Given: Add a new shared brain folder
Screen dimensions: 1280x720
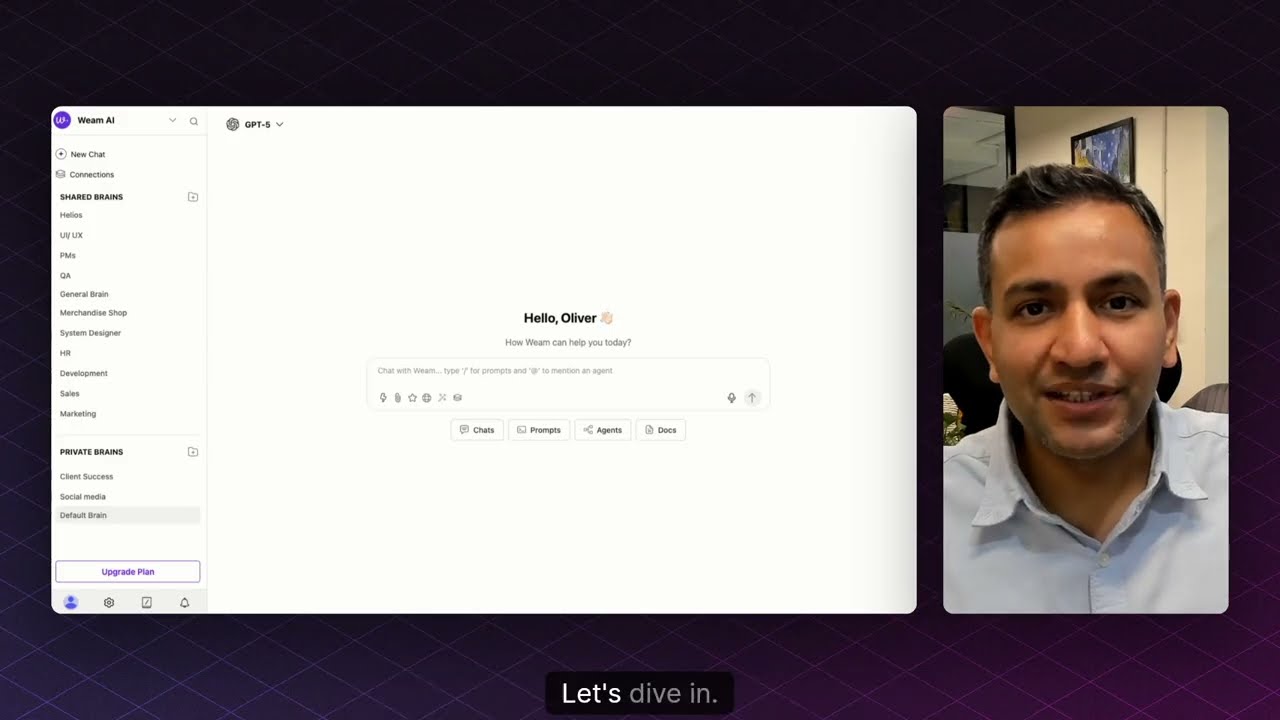Looking at the screenshot, I should pos(193,197).
